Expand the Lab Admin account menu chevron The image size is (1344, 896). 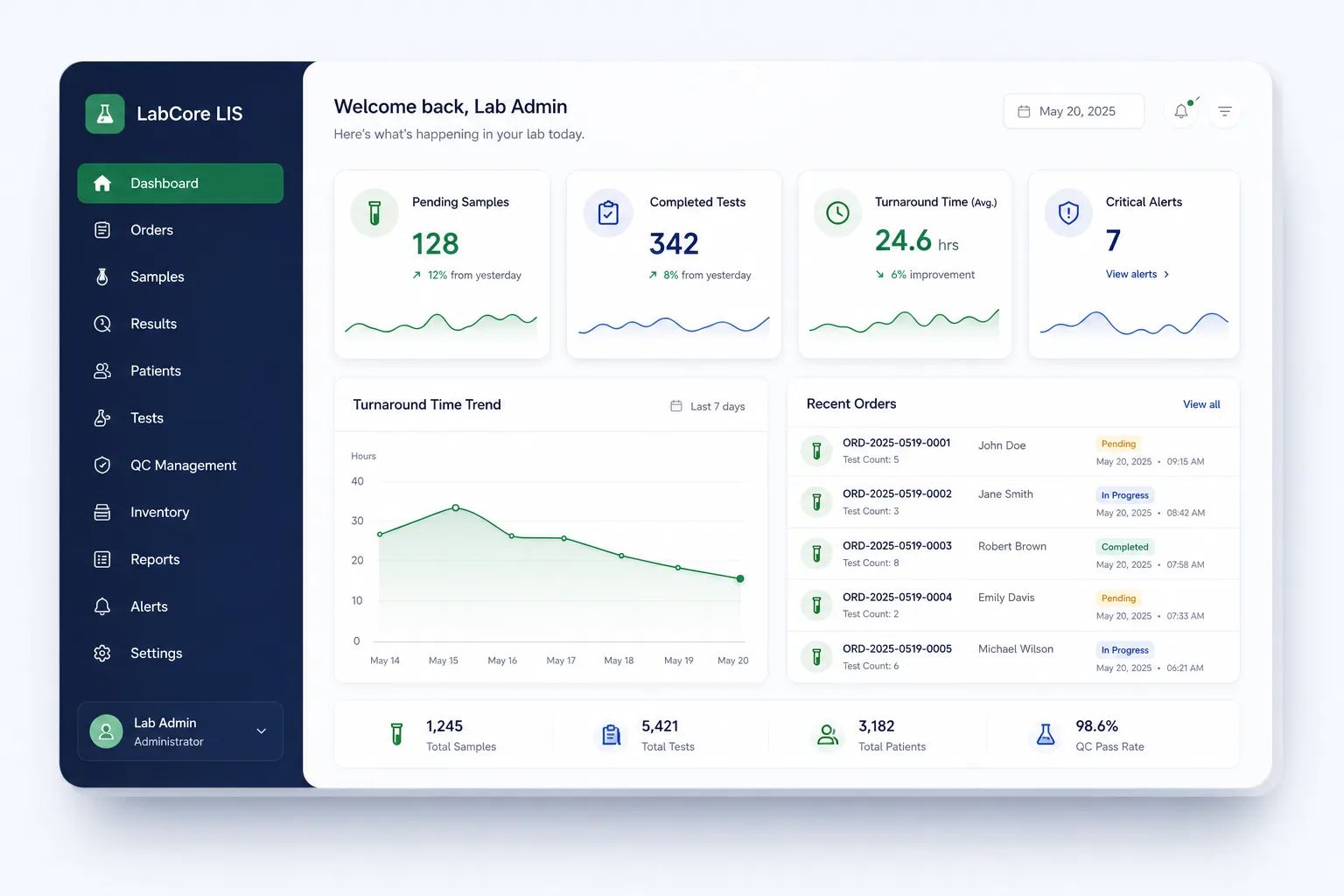(261, 731)
